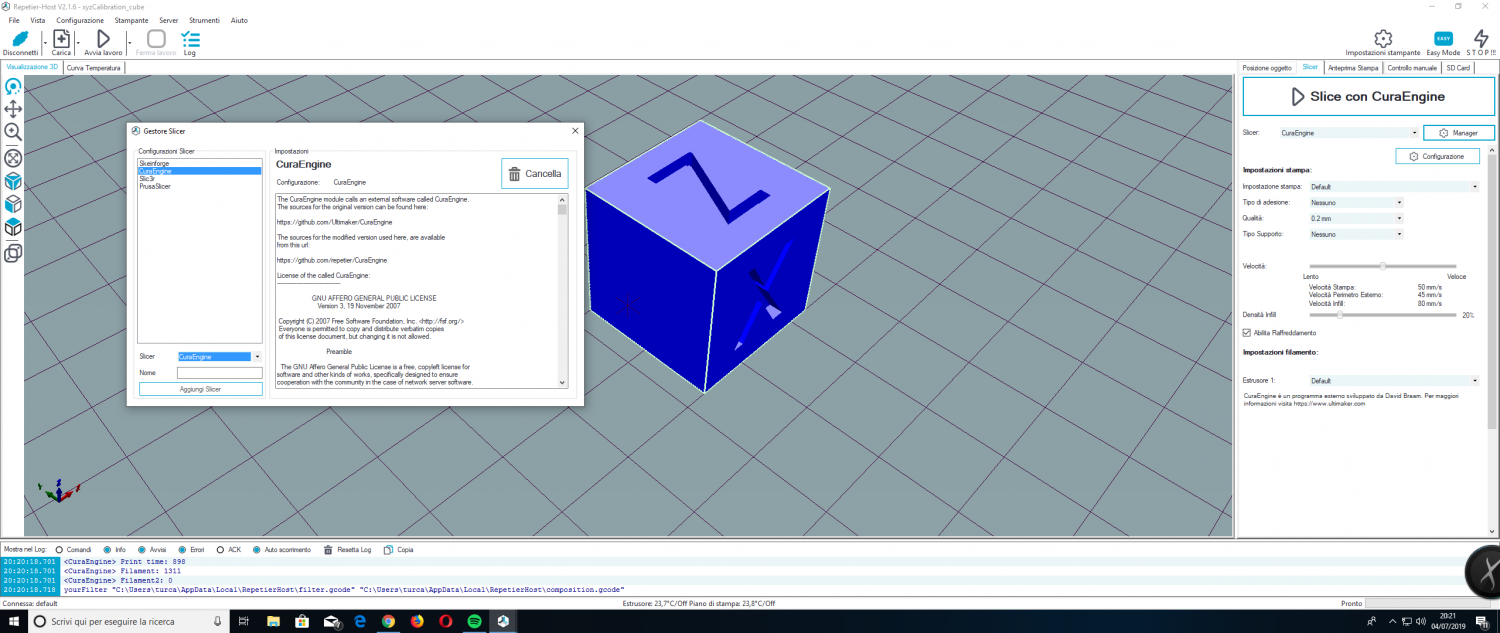Open the Stampante menu

tap(131, 20)
